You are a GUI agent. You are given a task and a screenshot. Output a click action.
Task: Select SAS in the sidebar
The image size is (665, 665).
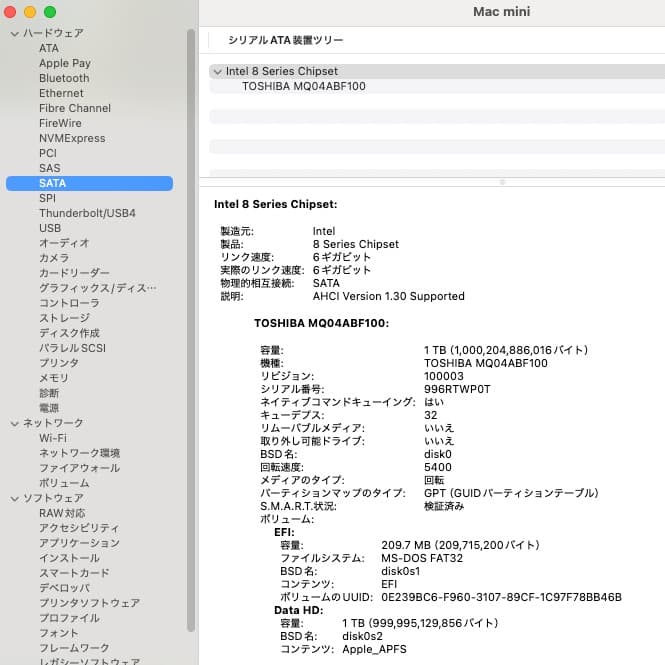click(50, 168)
